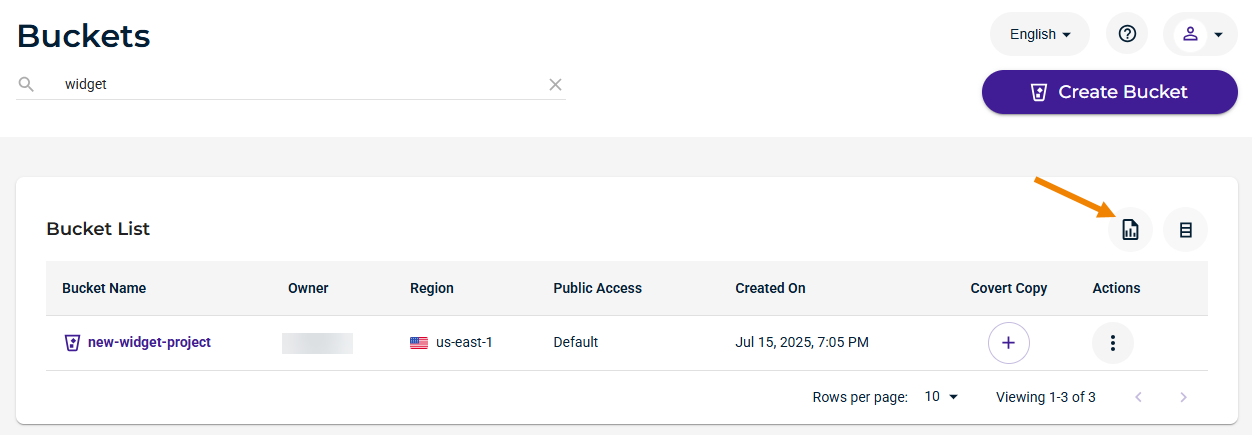Expand the English language dropdown

[x=1040, y=34]
